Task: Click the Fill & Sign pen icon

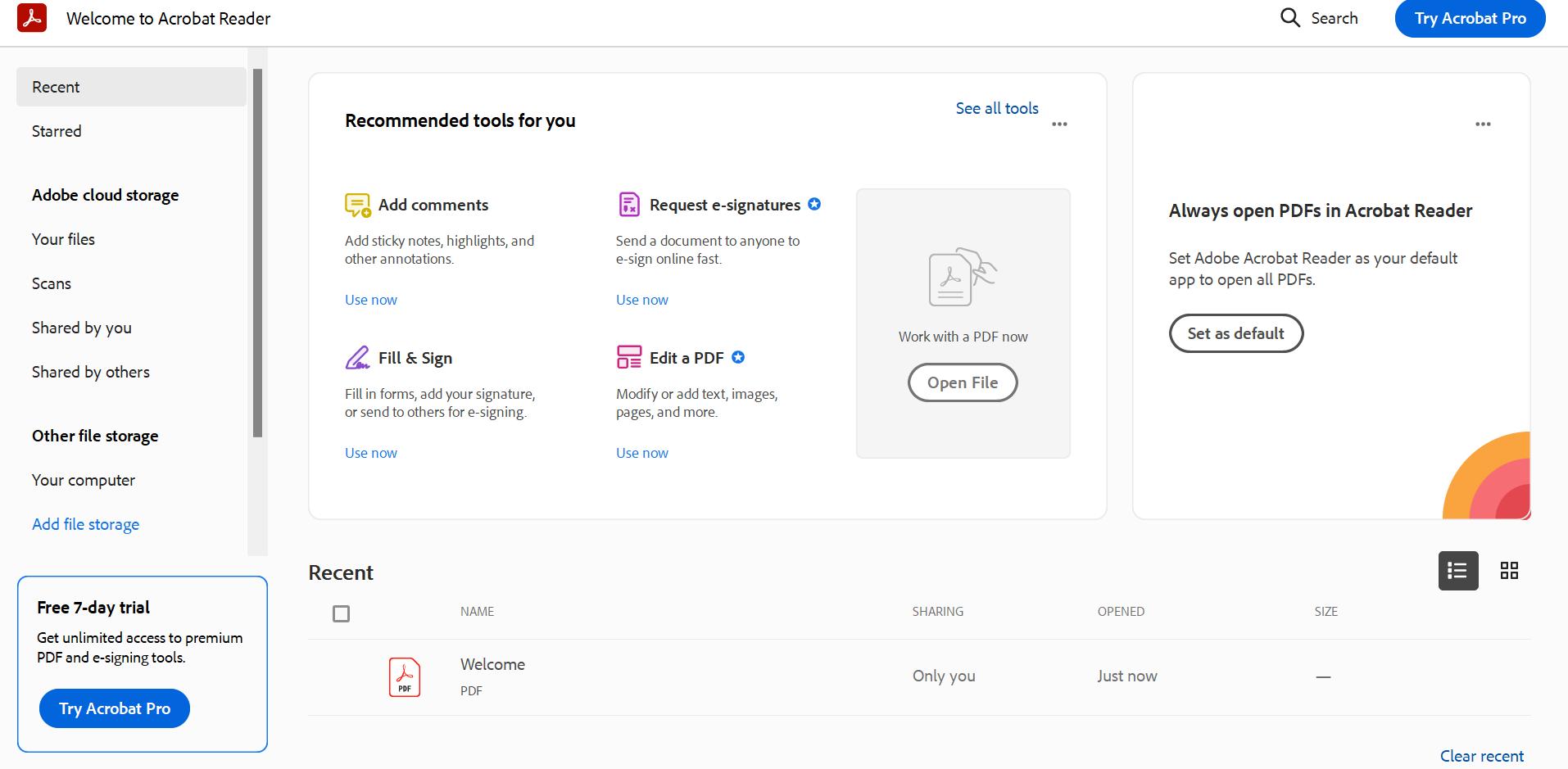Action: [357, 358]
